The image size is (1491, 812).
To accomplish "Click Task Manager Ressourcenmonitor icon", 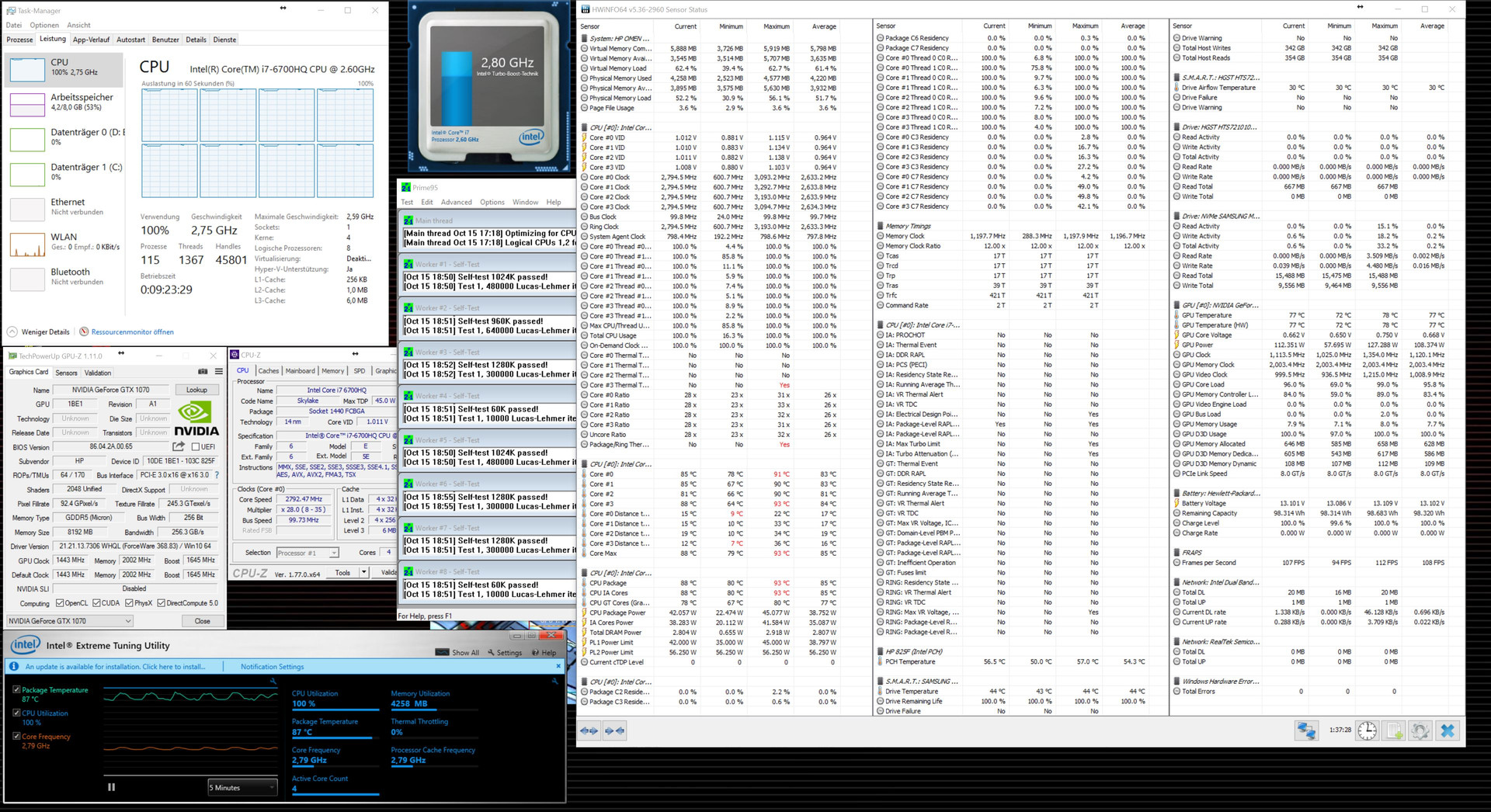I will [84, 331].
